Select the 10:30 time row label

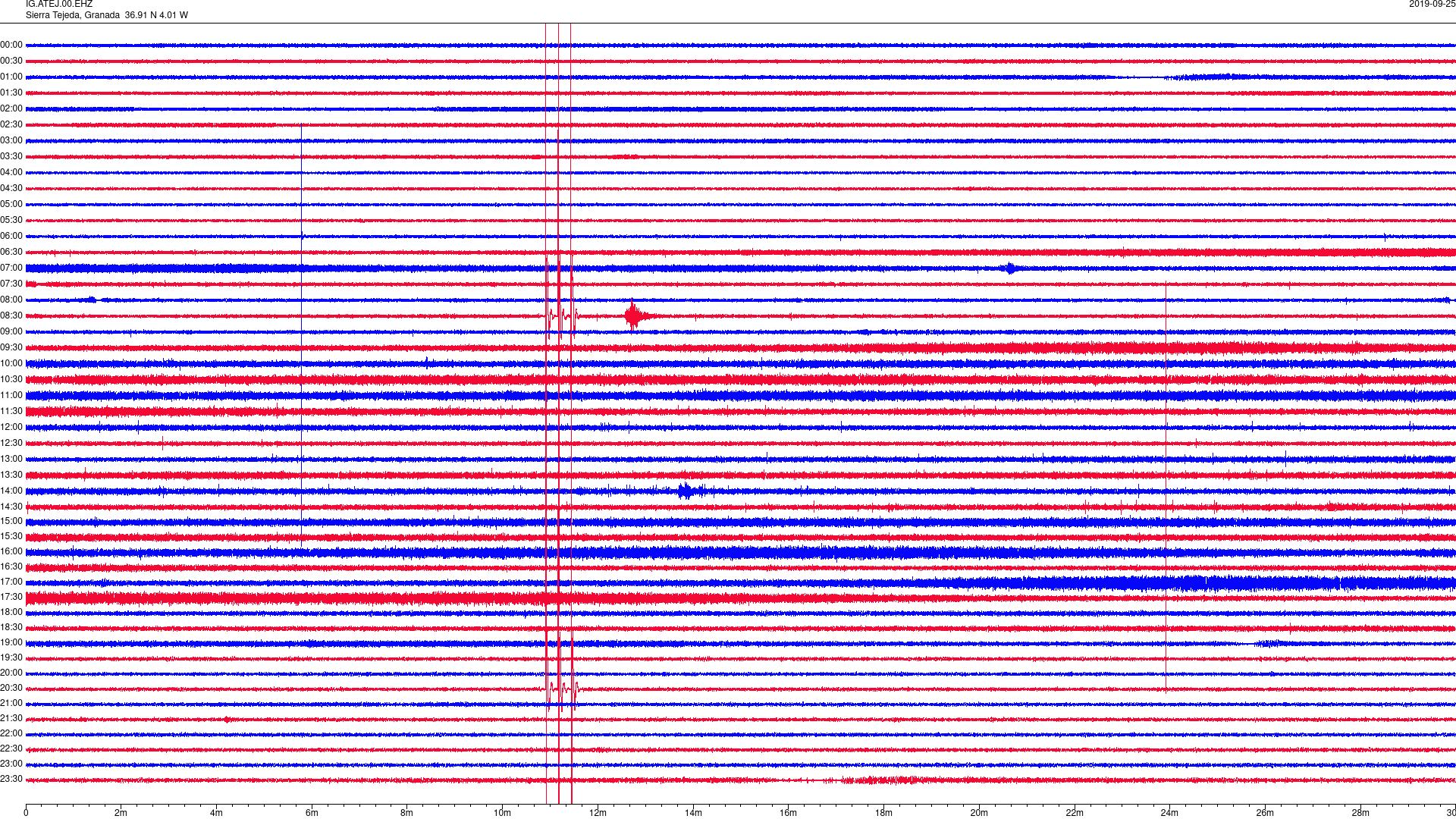click(x=11, y=380)
